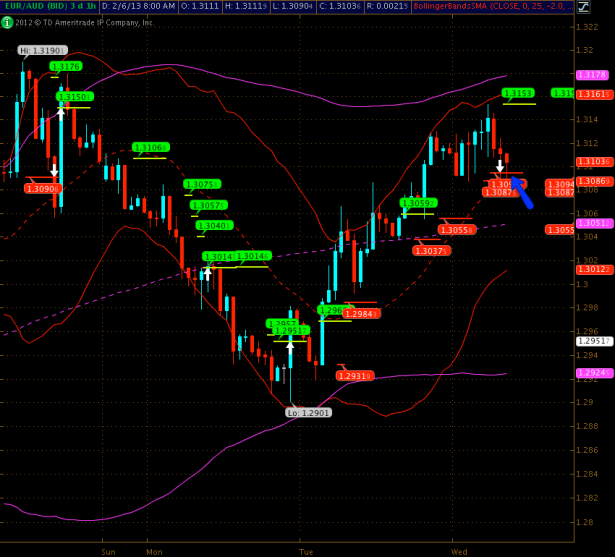Select the green 1.3176 signal label
Image resolution: width=615 pixels, height=557 pixels.
pos(66,66)
